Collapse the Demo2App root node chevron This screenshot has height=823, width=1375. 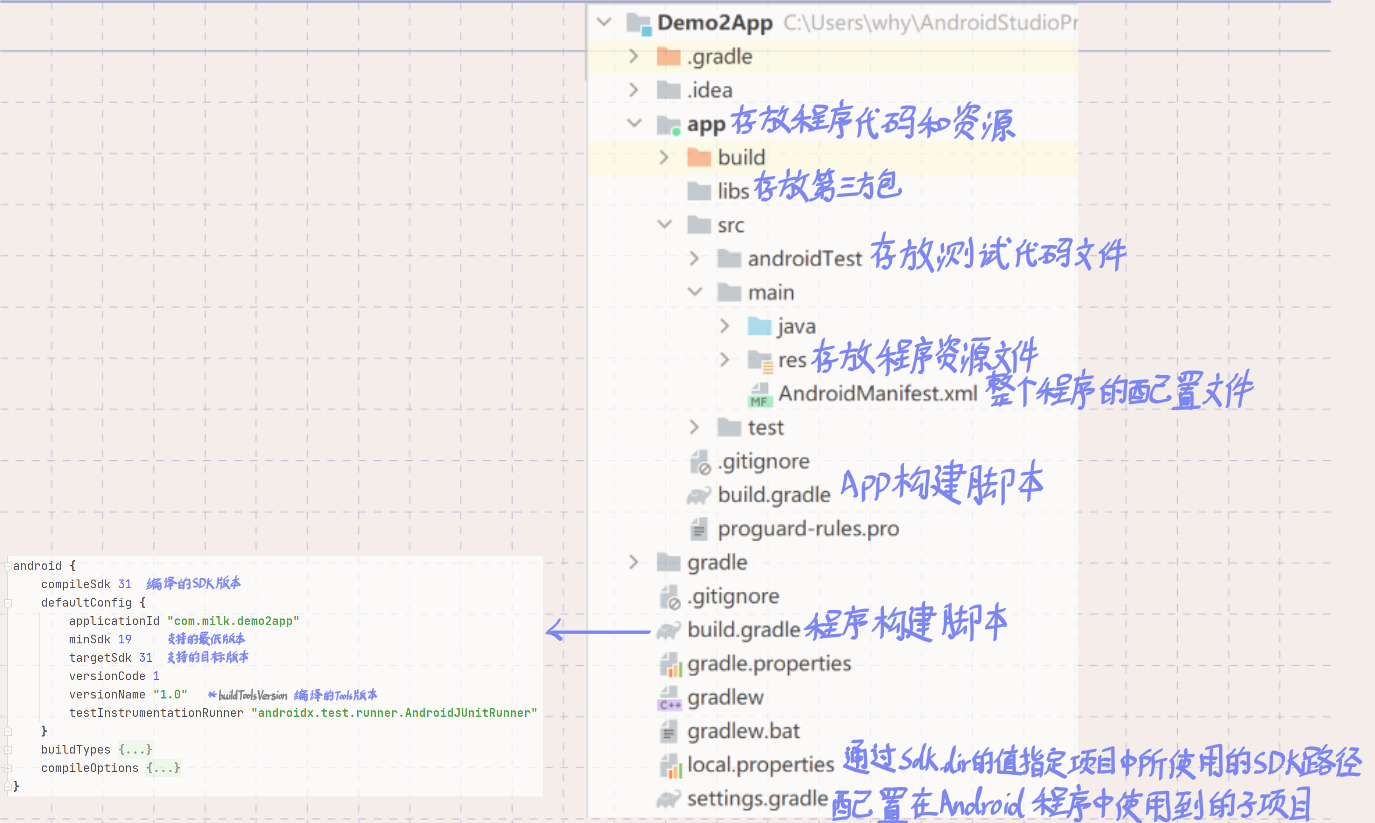pos(603,22)
